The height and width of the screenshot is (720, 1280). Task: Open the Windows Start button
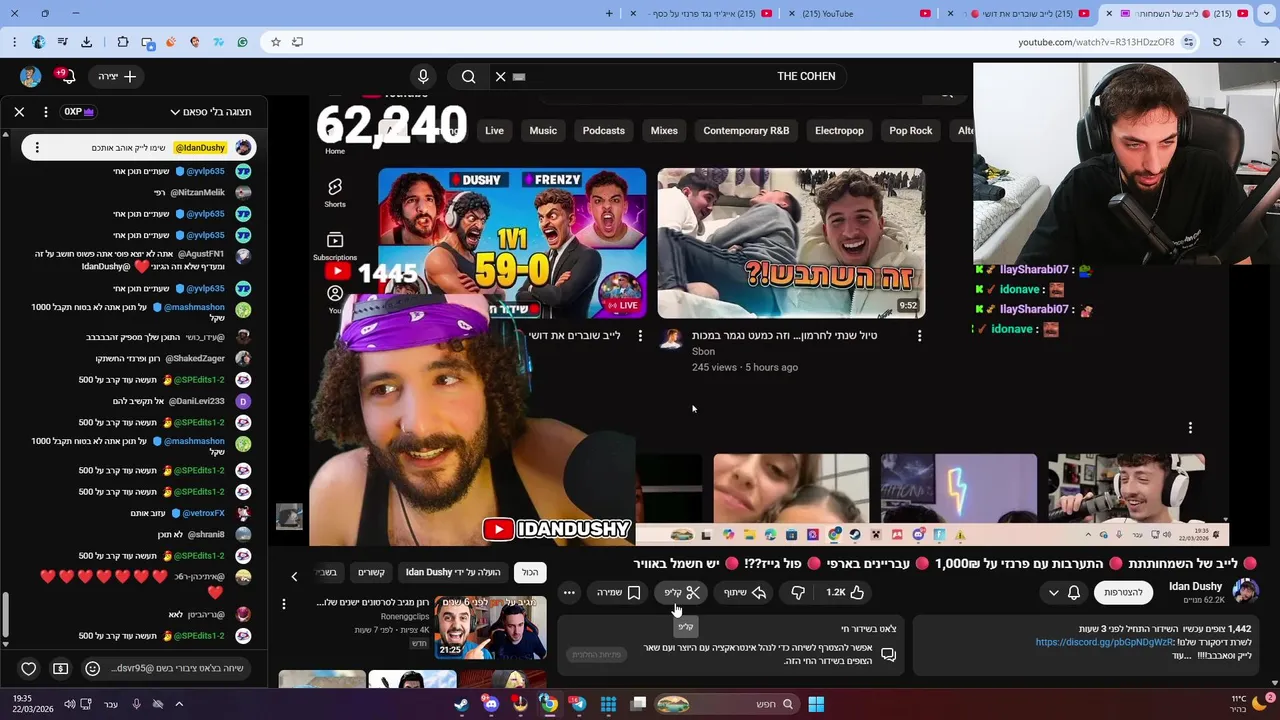(x=816, y=704)
